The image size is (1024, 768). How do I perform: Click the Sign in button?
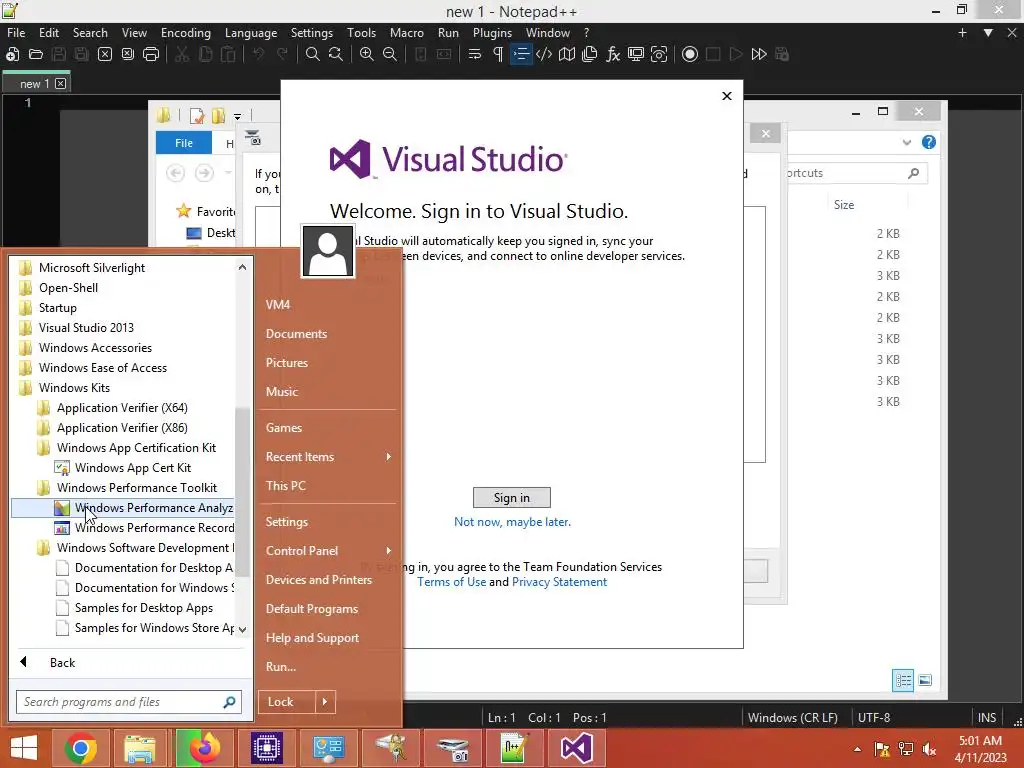511,498
